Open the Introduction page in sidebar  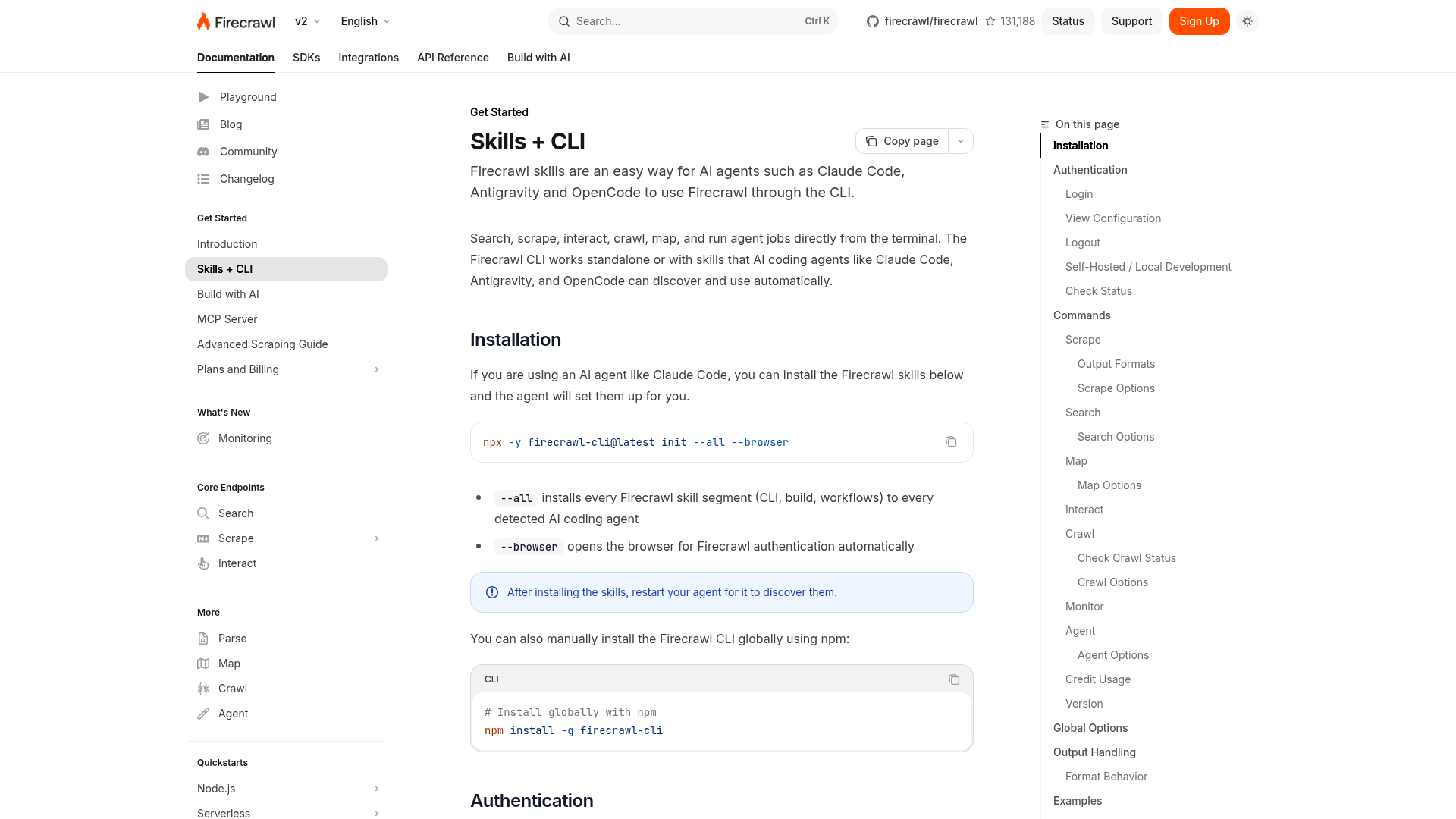[227, 244]
